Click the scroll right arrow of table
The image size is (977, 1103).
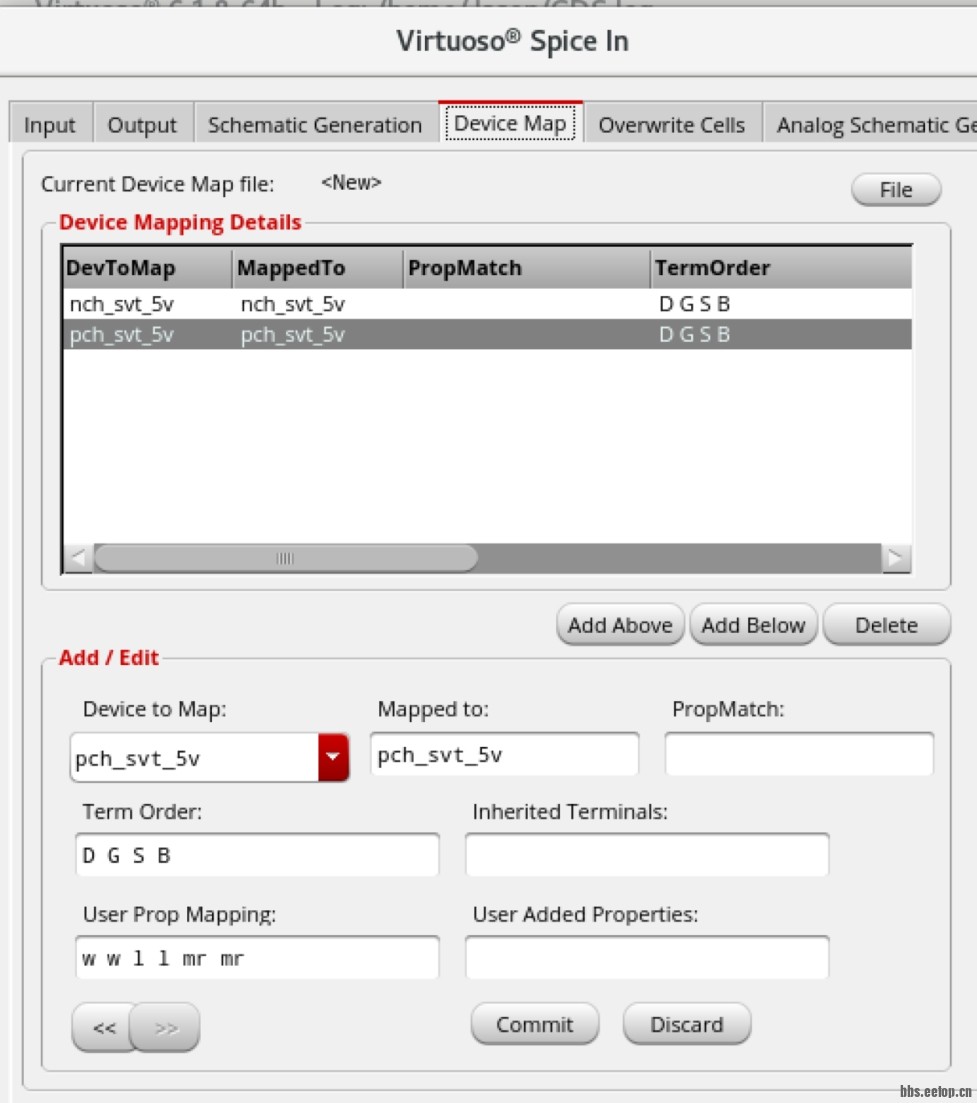click(x=896, y=558)
